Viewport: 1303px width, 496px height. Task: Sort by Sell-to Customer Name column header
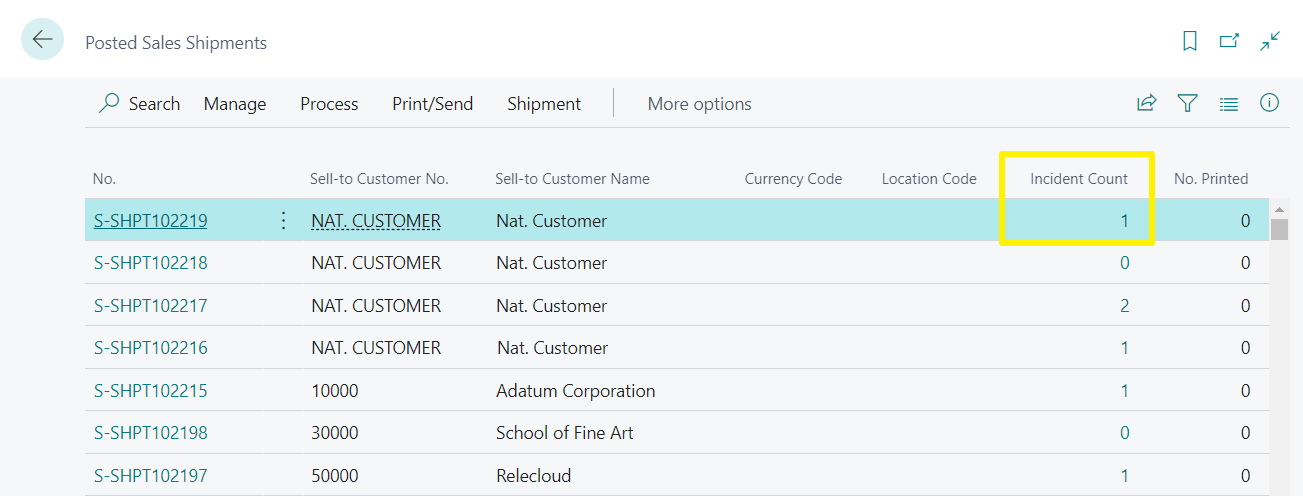572,179
